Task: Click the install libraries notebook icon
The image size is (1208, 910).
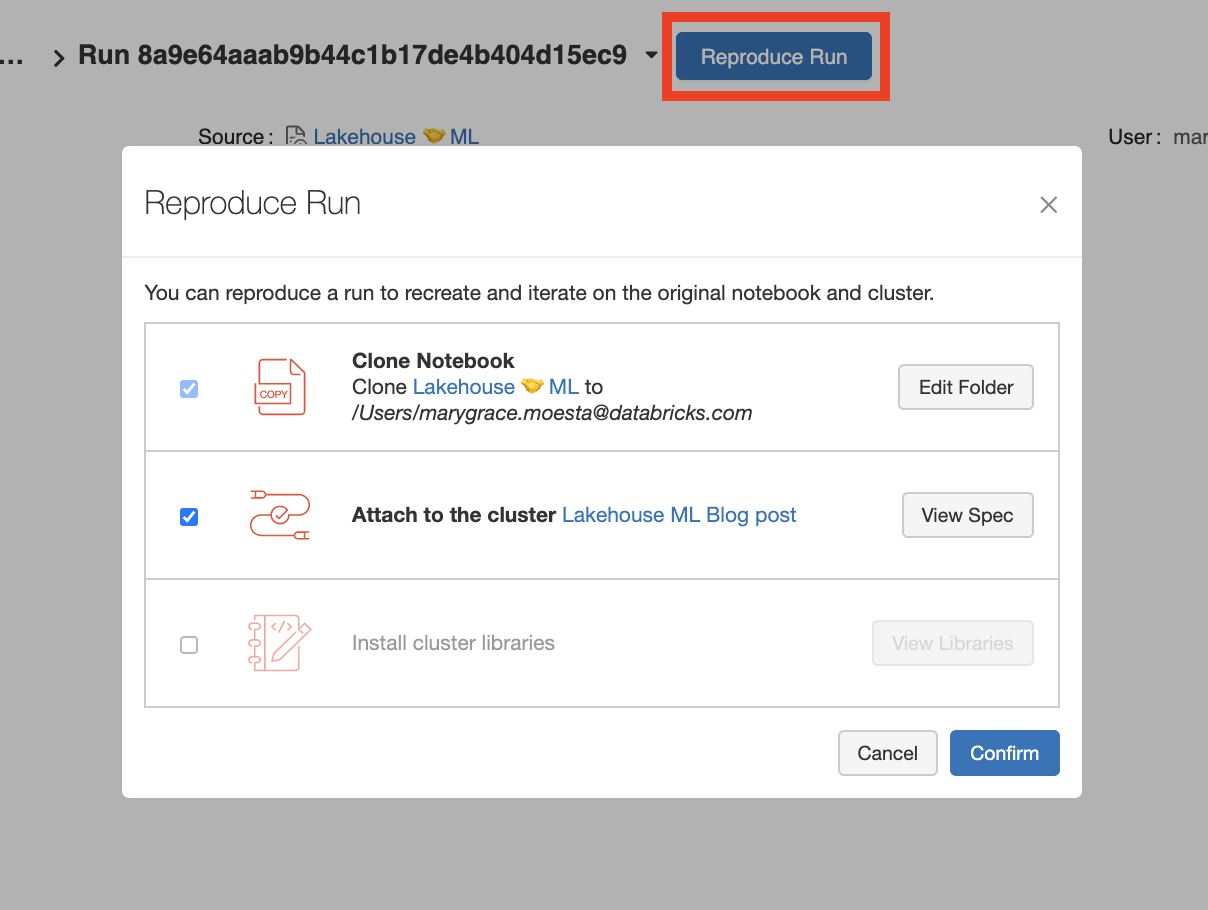Action: click(279, 643)
